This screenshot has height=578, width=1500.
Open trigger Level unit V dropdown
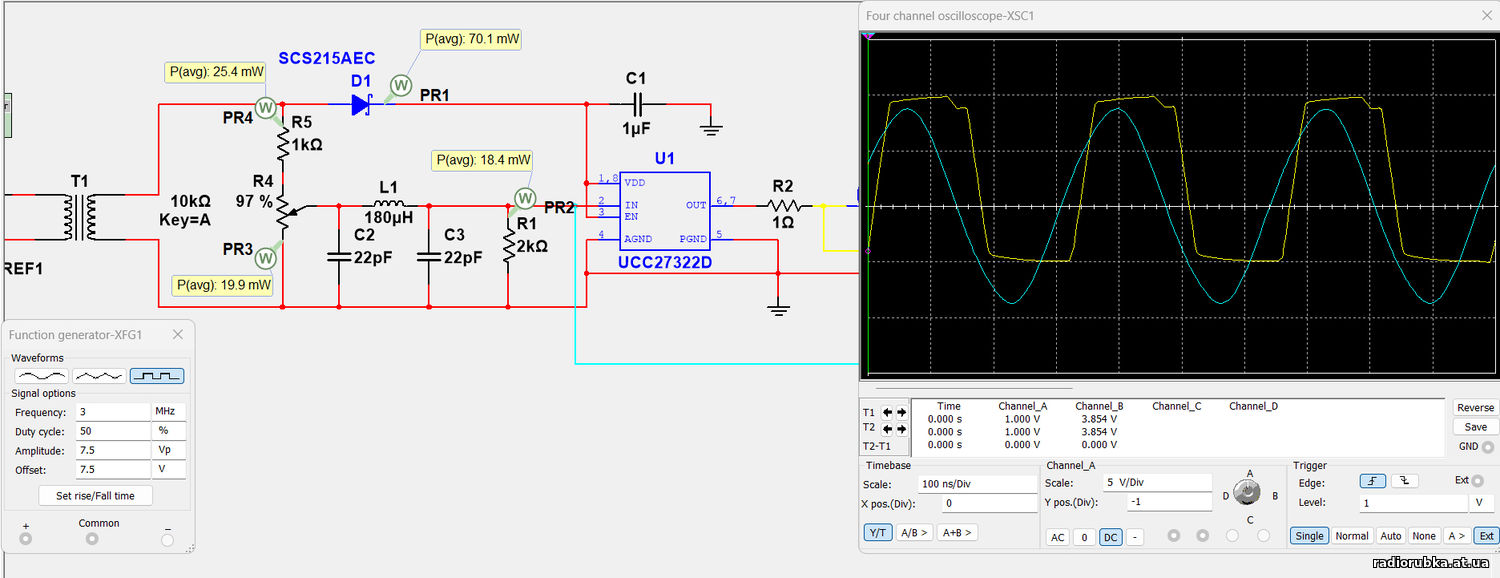(x=1483, y=503)
